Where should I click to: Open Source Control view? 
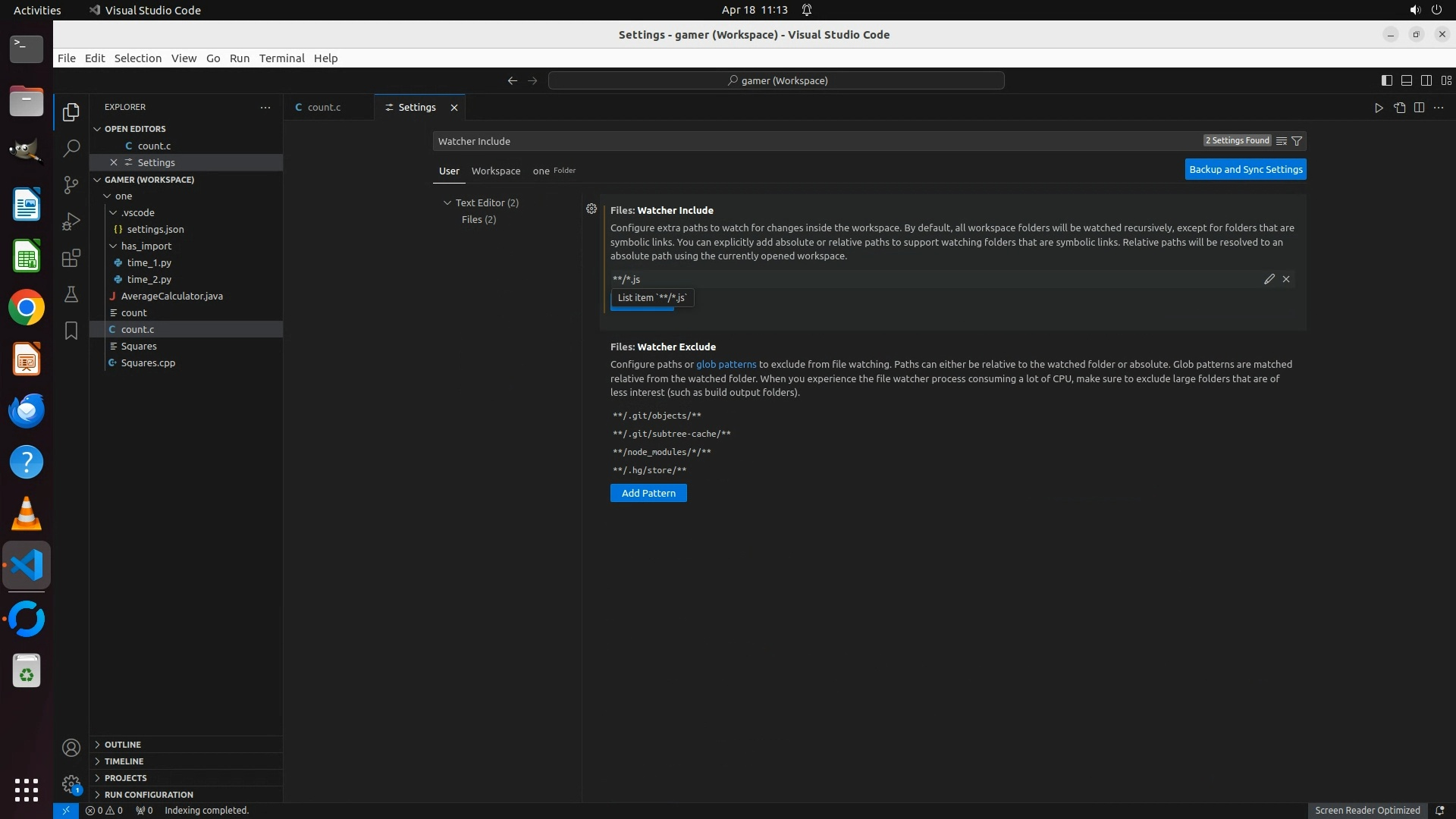pos(71,184)
